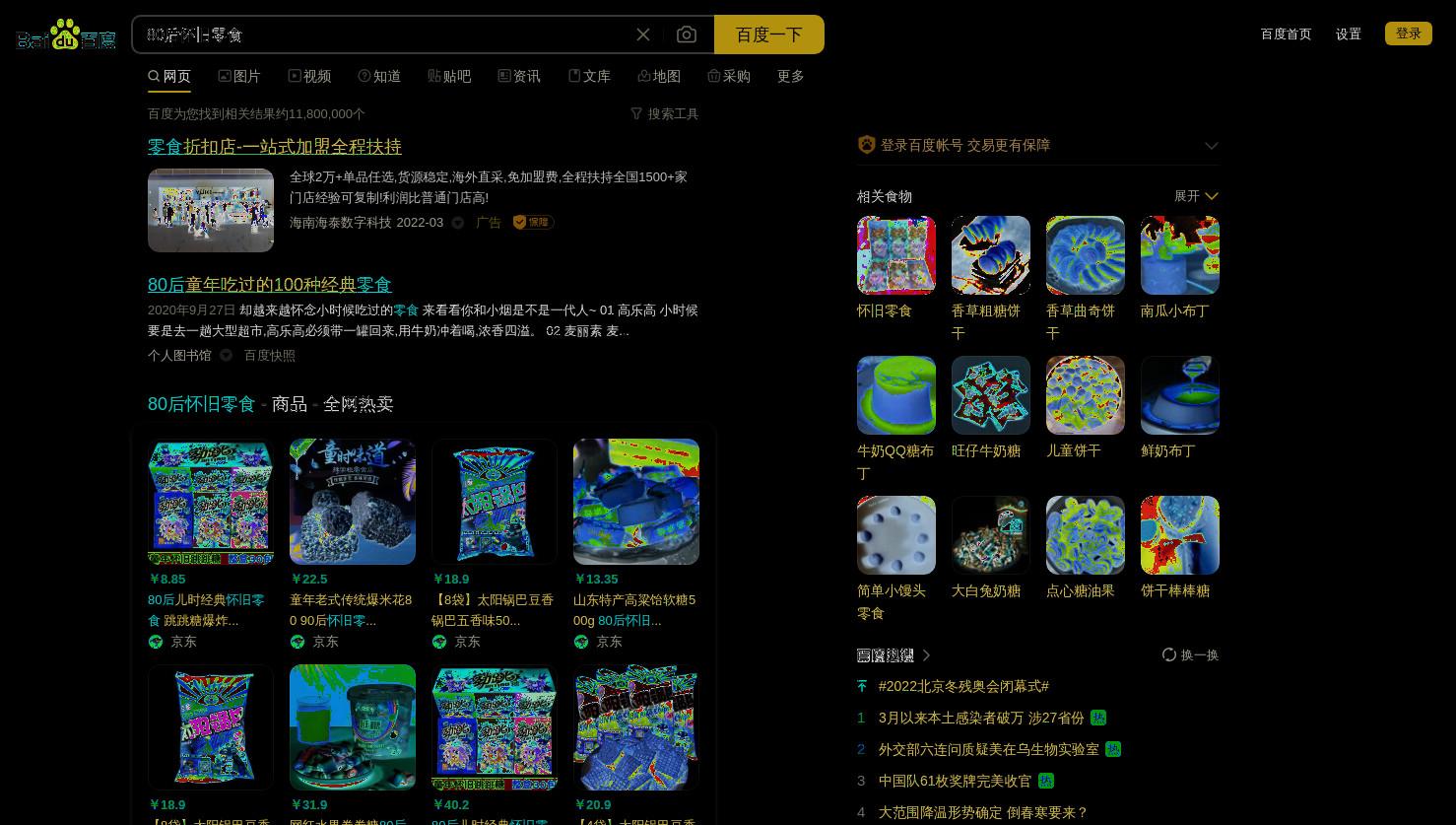
Task: Switch to the 地图 tab
Action: tap(659, 76)
